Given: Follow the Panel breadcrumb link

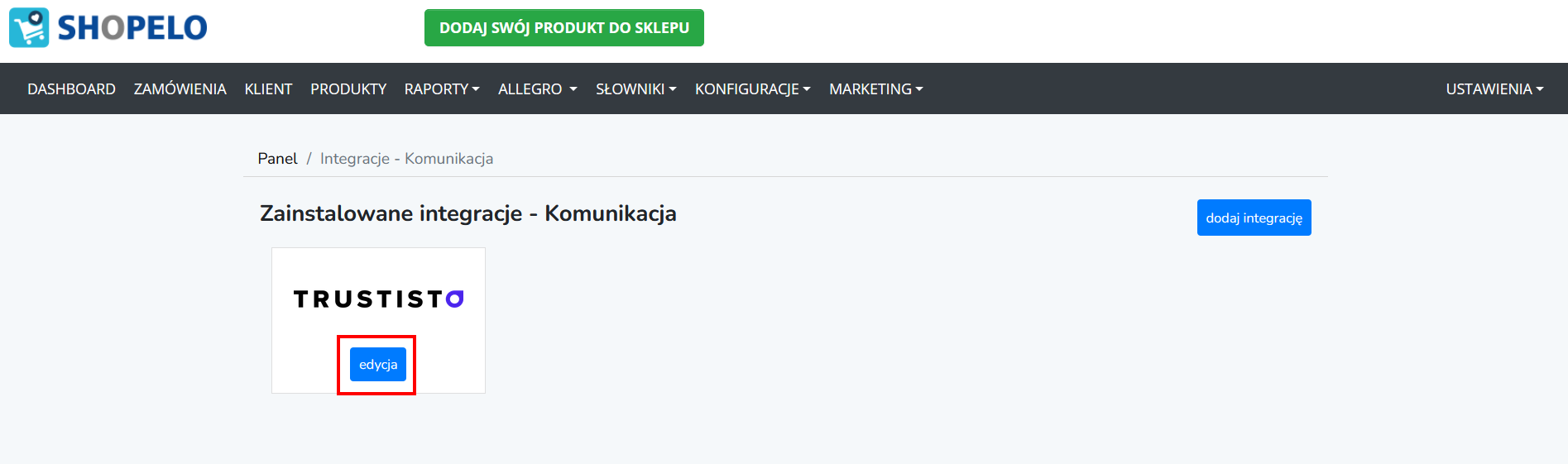Looking at the screenshot, I should pos(277,159).
